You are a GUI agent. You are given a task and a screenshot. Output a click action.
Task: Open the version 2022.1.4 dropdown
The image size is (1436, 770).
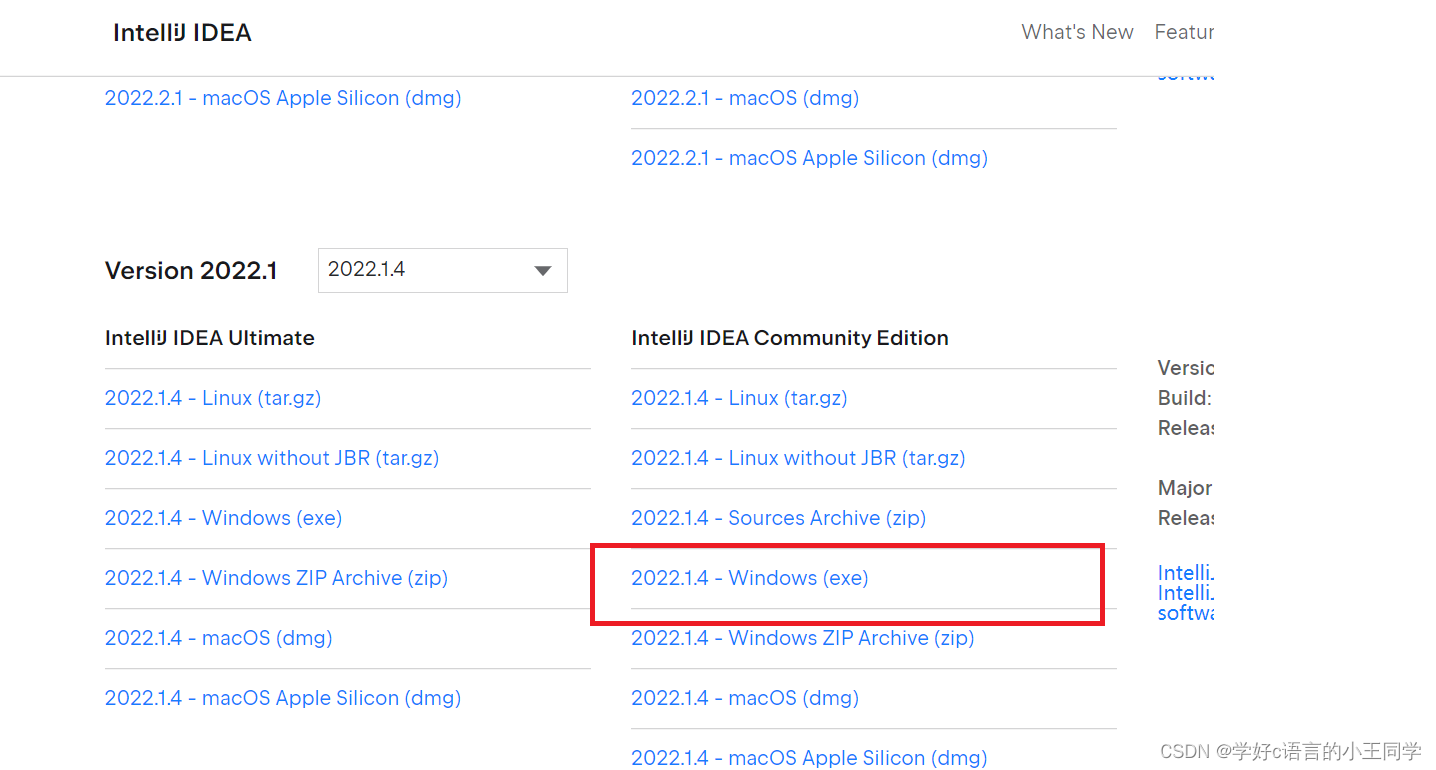(442, 270)
